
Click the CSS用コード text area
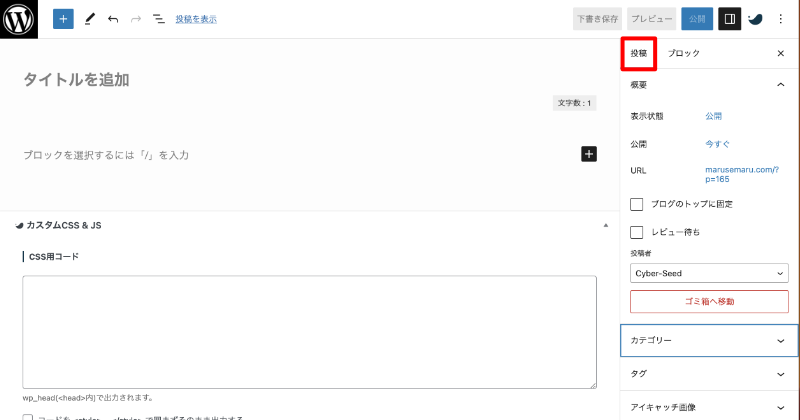point(309,331)
